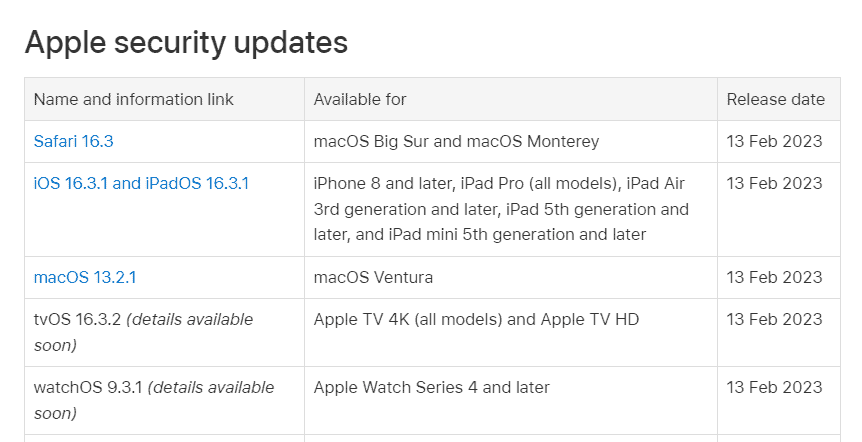Open the Safari 16.3 link
This screenshot has width=862, height=442.
tap(73, 142)
